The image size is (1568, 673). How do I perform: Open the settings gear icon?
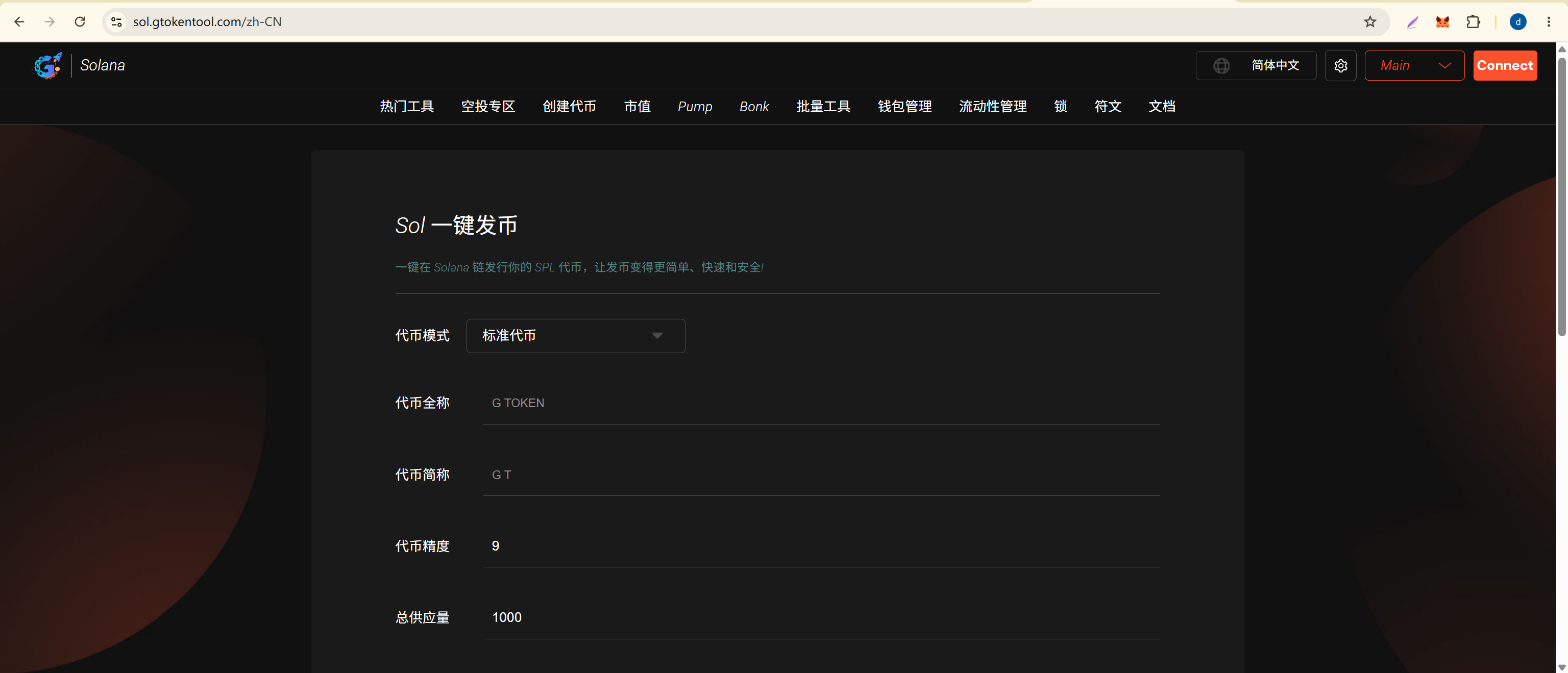pyautogui.click(x=1340, y=66)
